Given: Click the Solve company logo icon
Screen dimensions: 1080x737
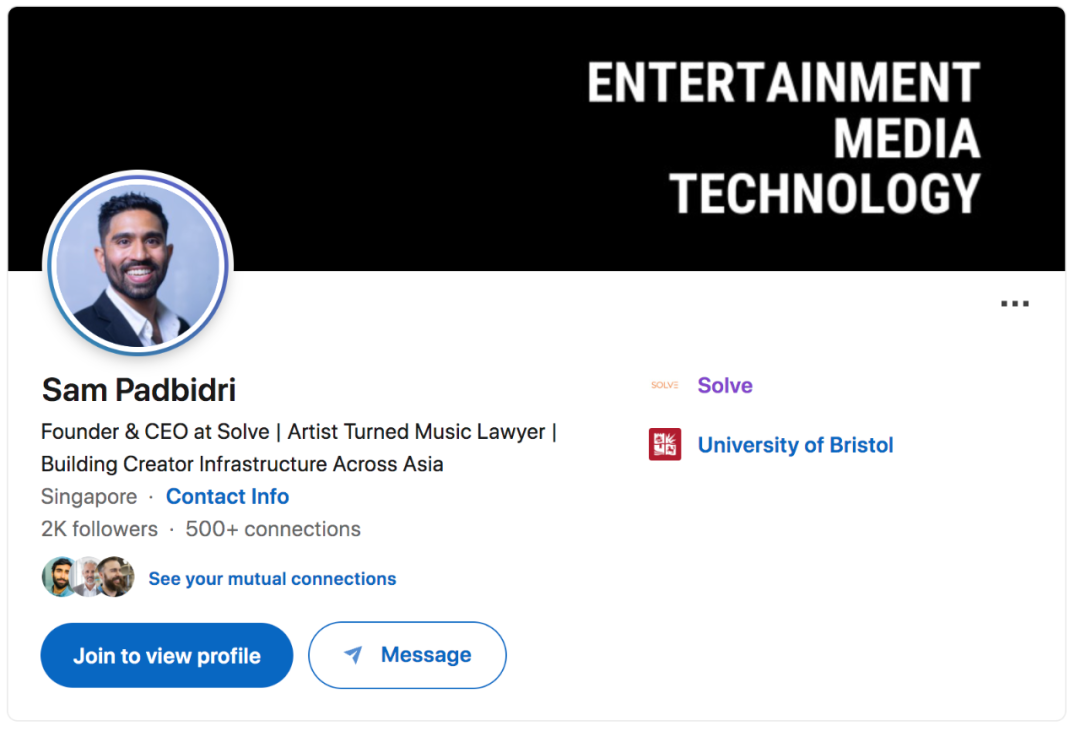Looking at the screenshot, I should (x=664, y=385).
